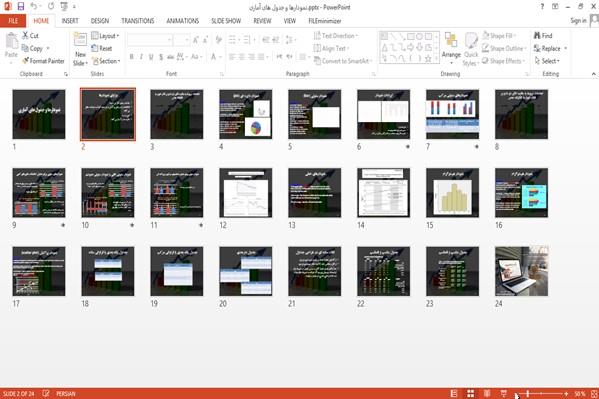Viewport: 599px width, 399px height.
Task: Select the rectangle shape in shapes gallery
Action: point(411,37)
